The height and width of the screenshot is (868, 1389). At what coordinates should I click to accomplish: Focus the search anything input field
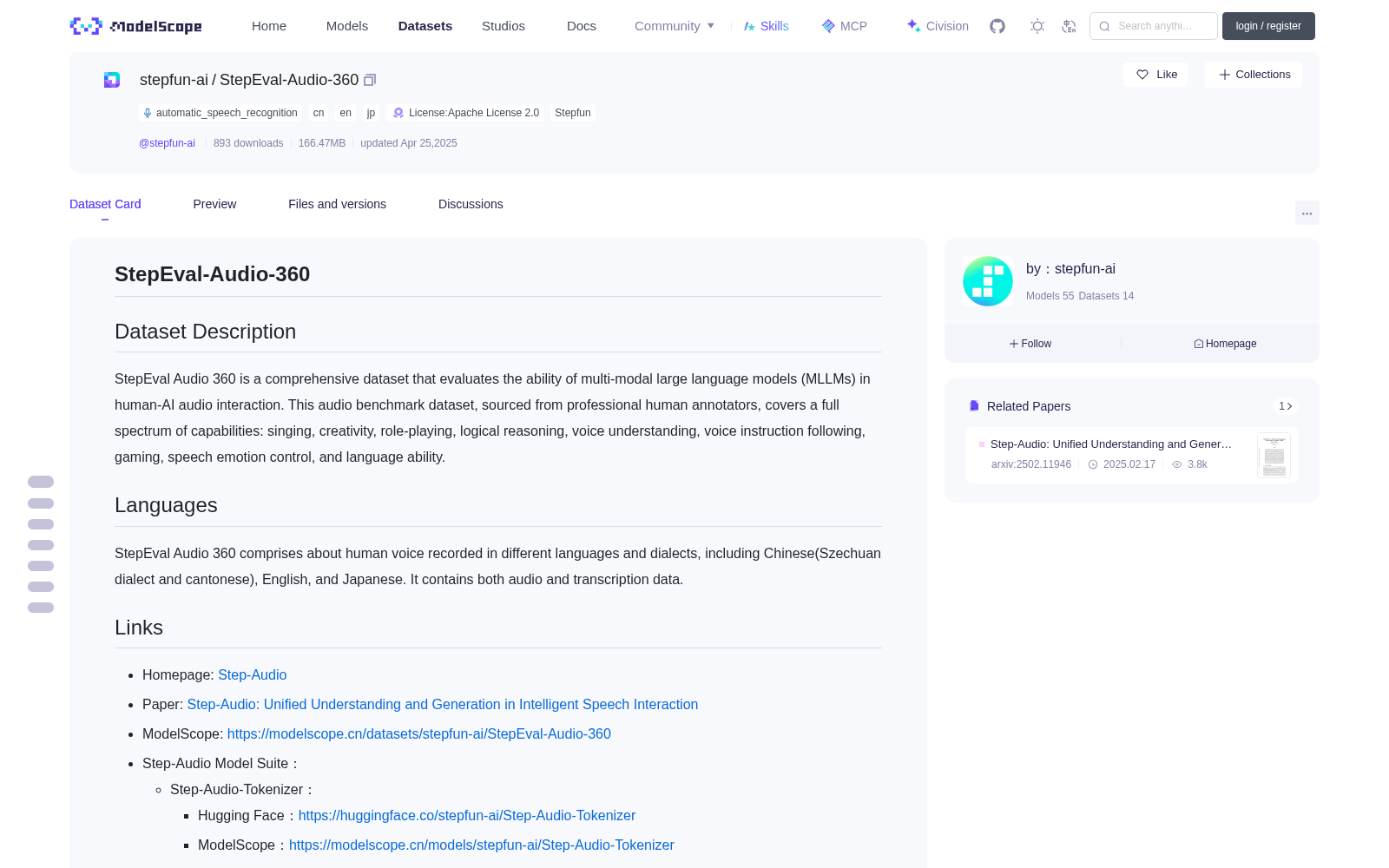pos(1154,26)
